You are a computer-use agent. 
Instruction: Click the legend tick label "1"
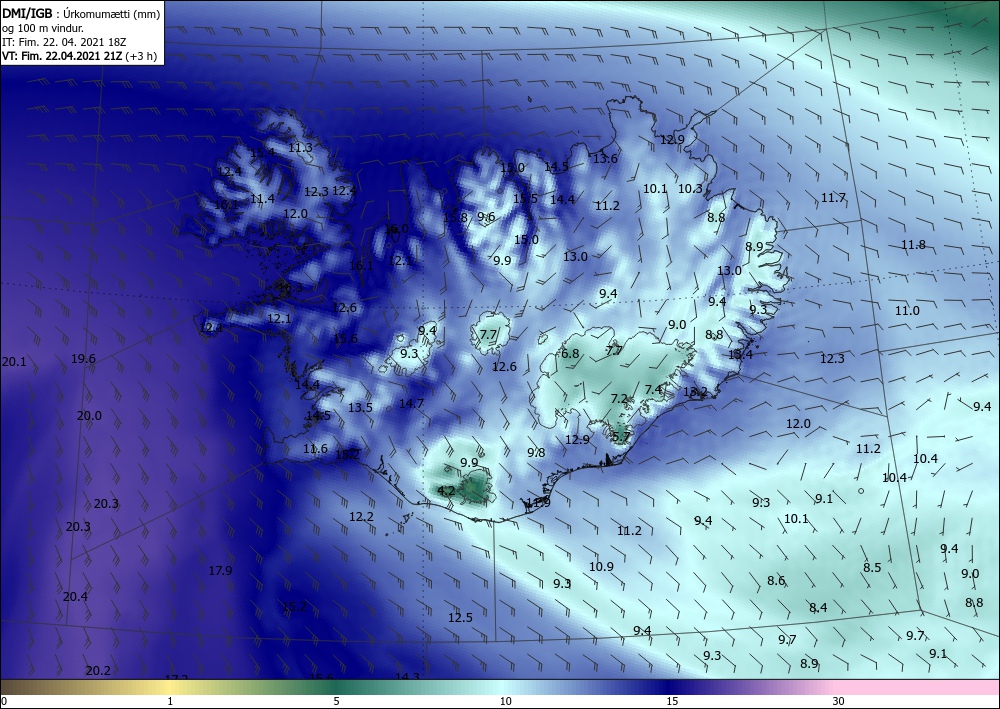[x=170, y=701]
